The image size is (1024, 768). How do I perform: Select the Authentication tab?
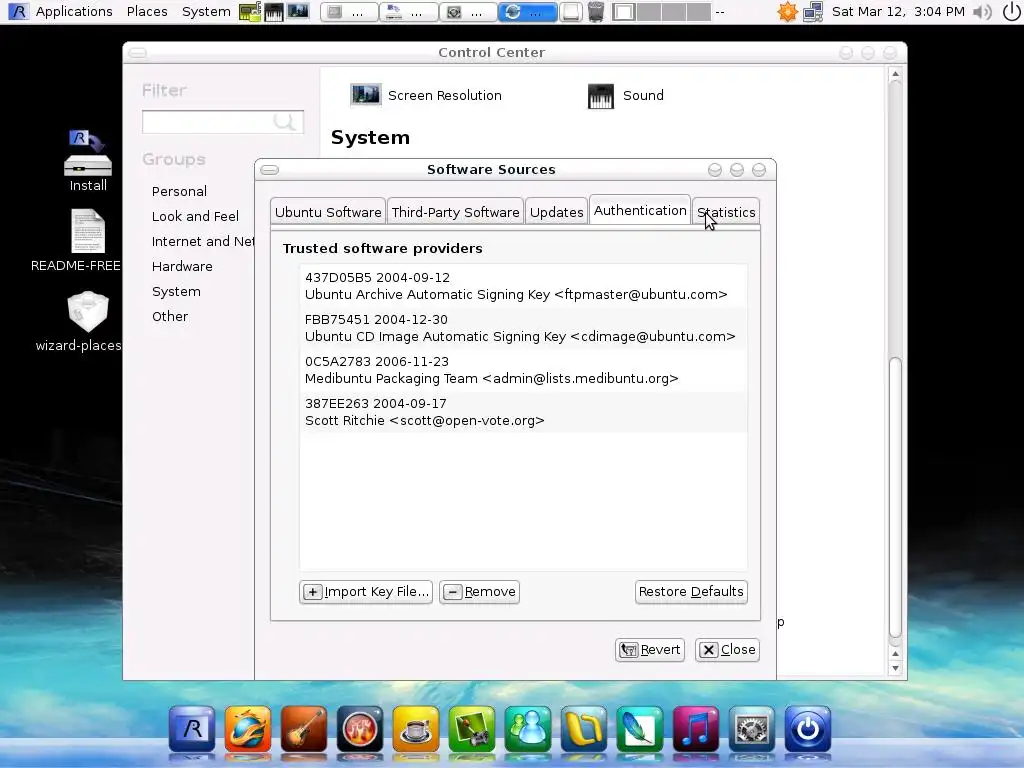pos(640,210)
